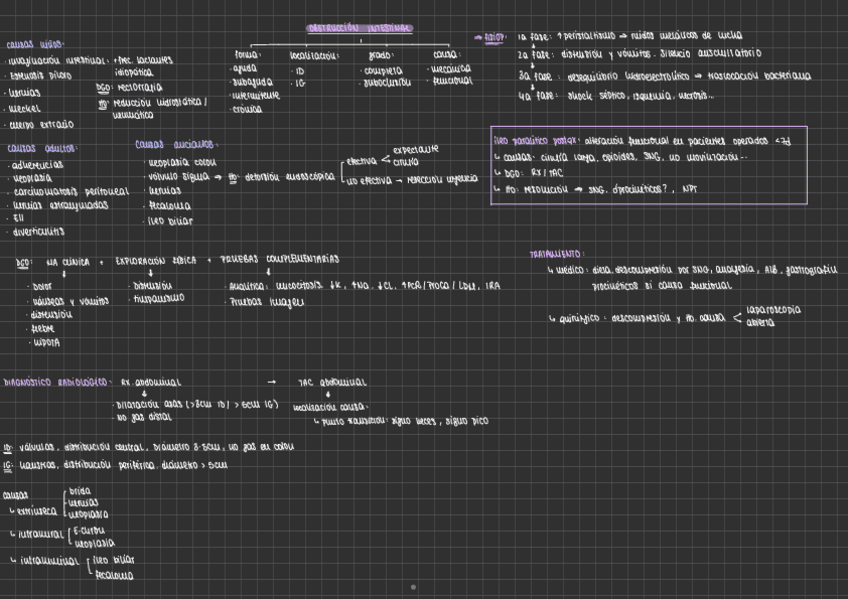Screen dimensions: 848x599
Task: Select the Causas niños heading
Action: pyautogui.click(x=35, y=44)
